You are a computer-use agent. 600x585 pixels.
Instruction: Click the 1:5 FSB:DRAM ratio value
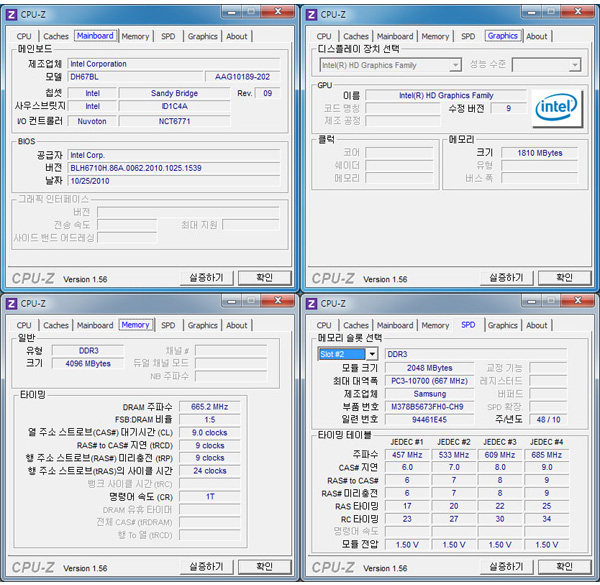210,420
